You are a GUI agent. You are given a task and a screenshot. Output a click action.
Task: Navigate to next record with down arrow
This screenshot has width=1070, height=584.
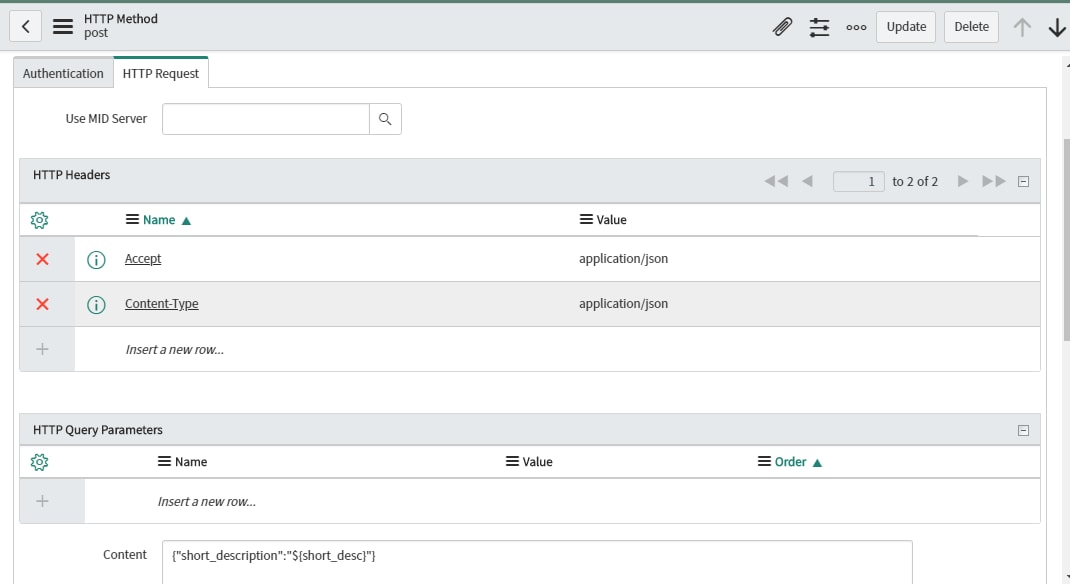click(1056, 27)
